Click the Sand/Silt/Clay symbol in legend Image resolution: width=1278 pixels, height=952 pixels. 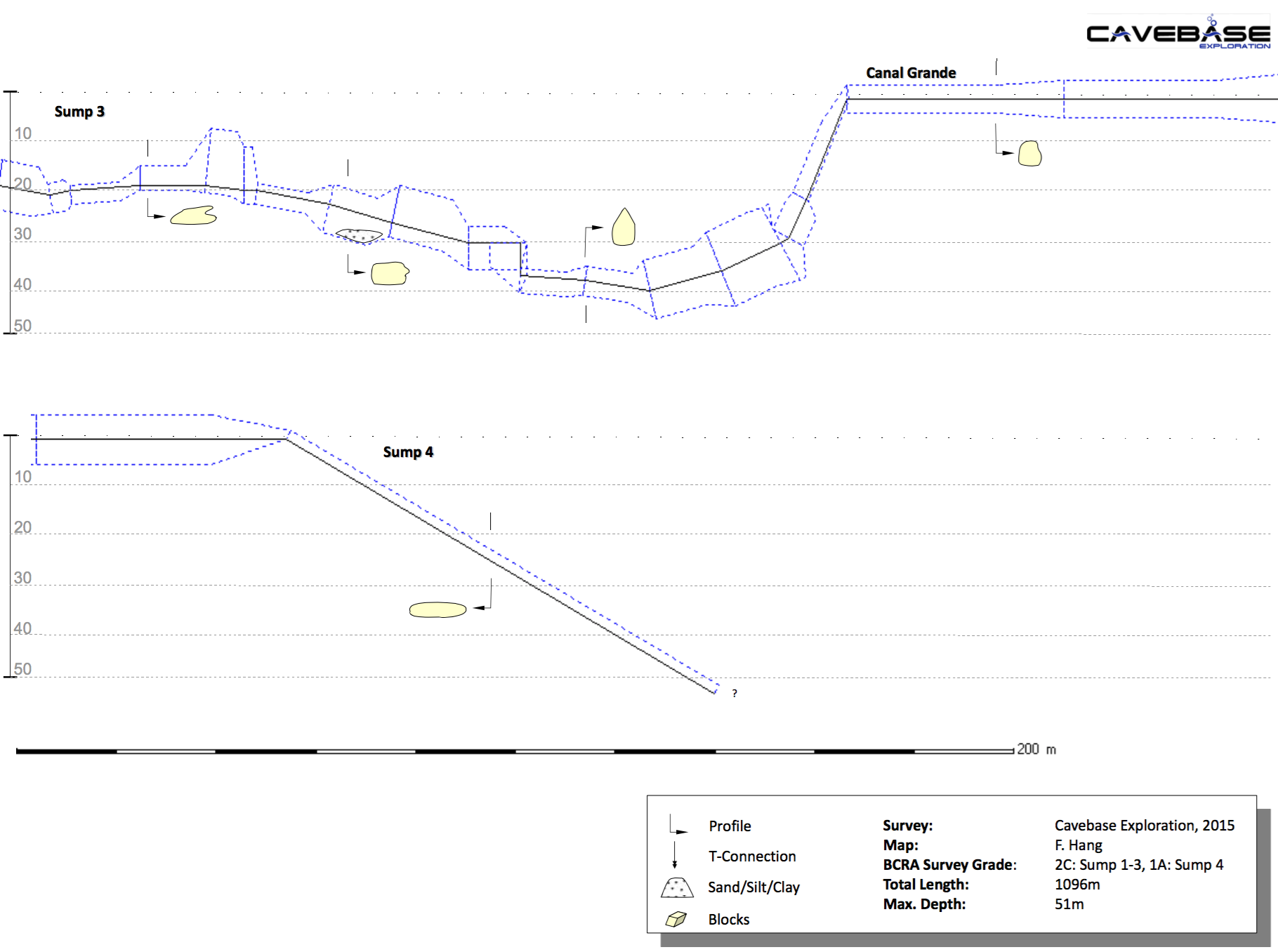point(677,888)
